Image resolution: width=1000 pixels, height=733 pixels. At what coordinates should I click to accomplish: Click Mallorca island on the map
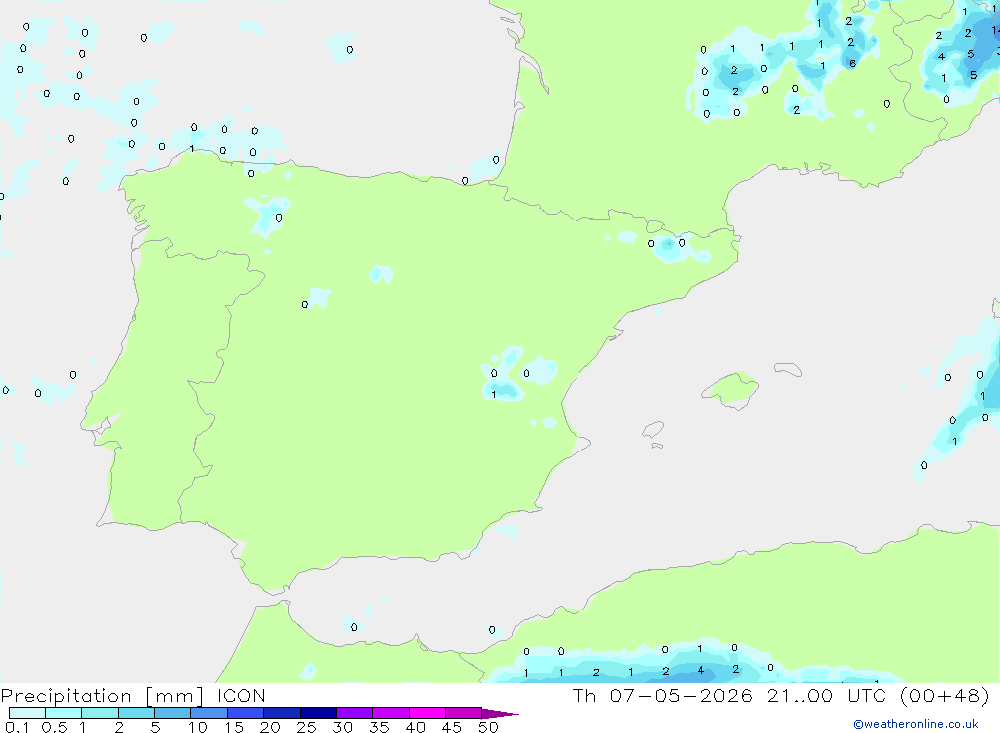[x=731, y=388]
